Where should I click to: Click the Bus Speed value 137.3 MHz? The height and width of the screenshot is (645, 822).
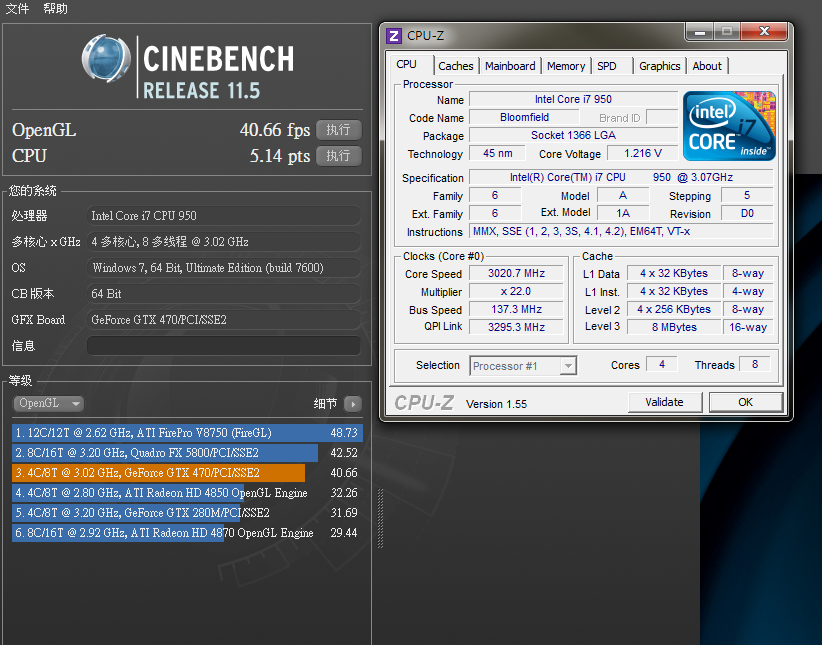coord(516,309)
